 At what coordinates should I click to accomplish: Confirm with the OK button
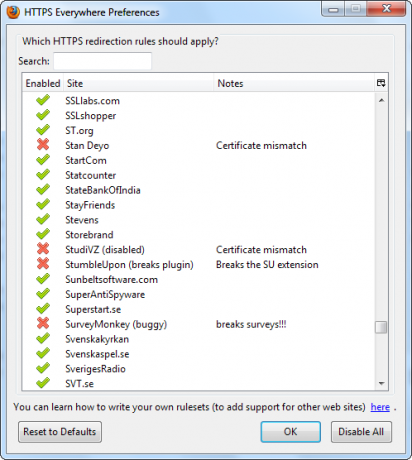290,432
